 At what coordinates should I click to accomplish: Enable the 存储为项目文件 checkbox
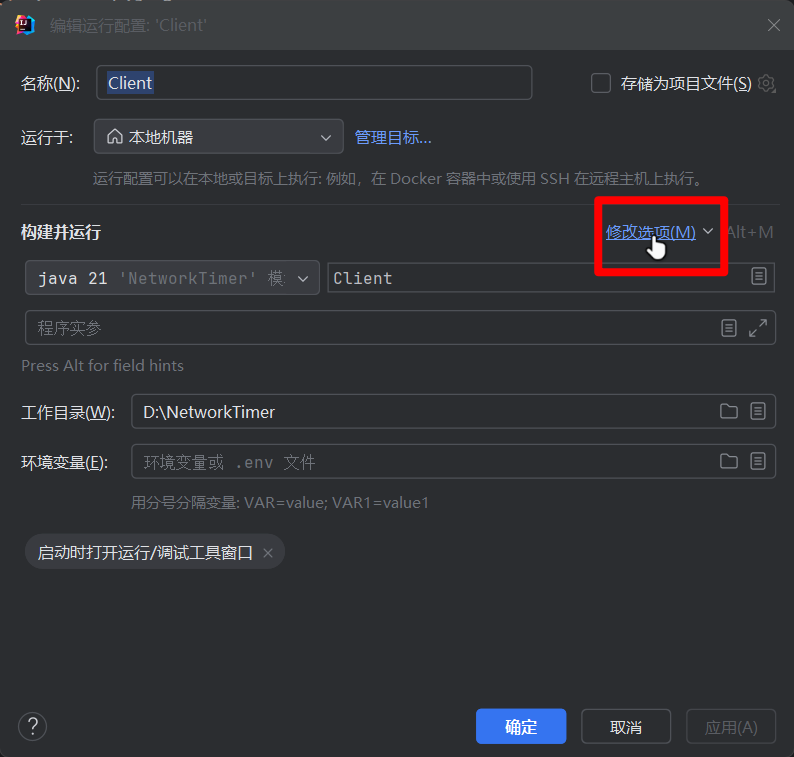point(601,84)
